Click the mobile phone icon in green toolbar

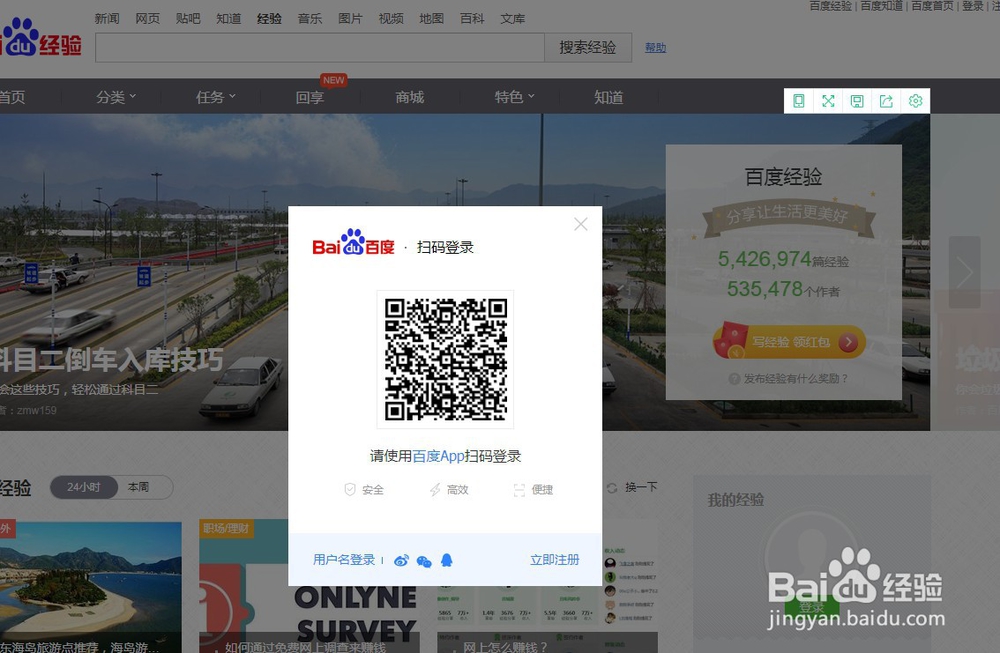coord(798,101)
